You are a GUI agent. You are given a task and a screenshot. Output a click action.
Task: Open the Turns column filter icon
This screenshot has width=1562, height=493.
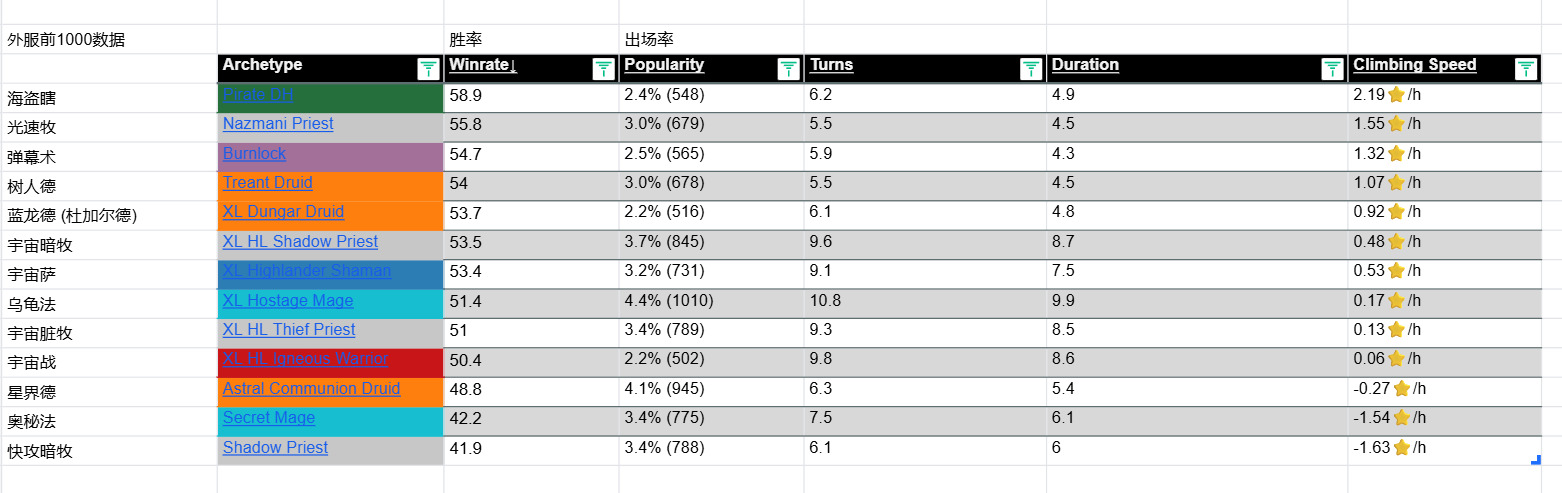(1031, 69)
